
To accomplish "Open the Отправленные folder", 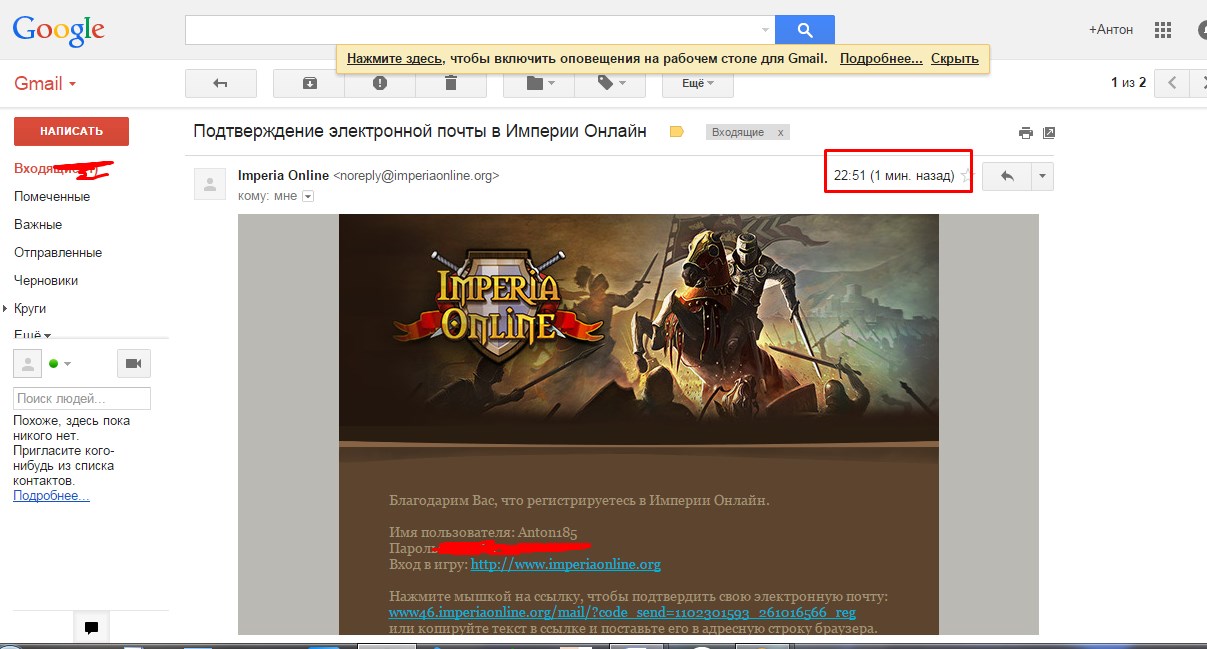I will click(58, 252).
